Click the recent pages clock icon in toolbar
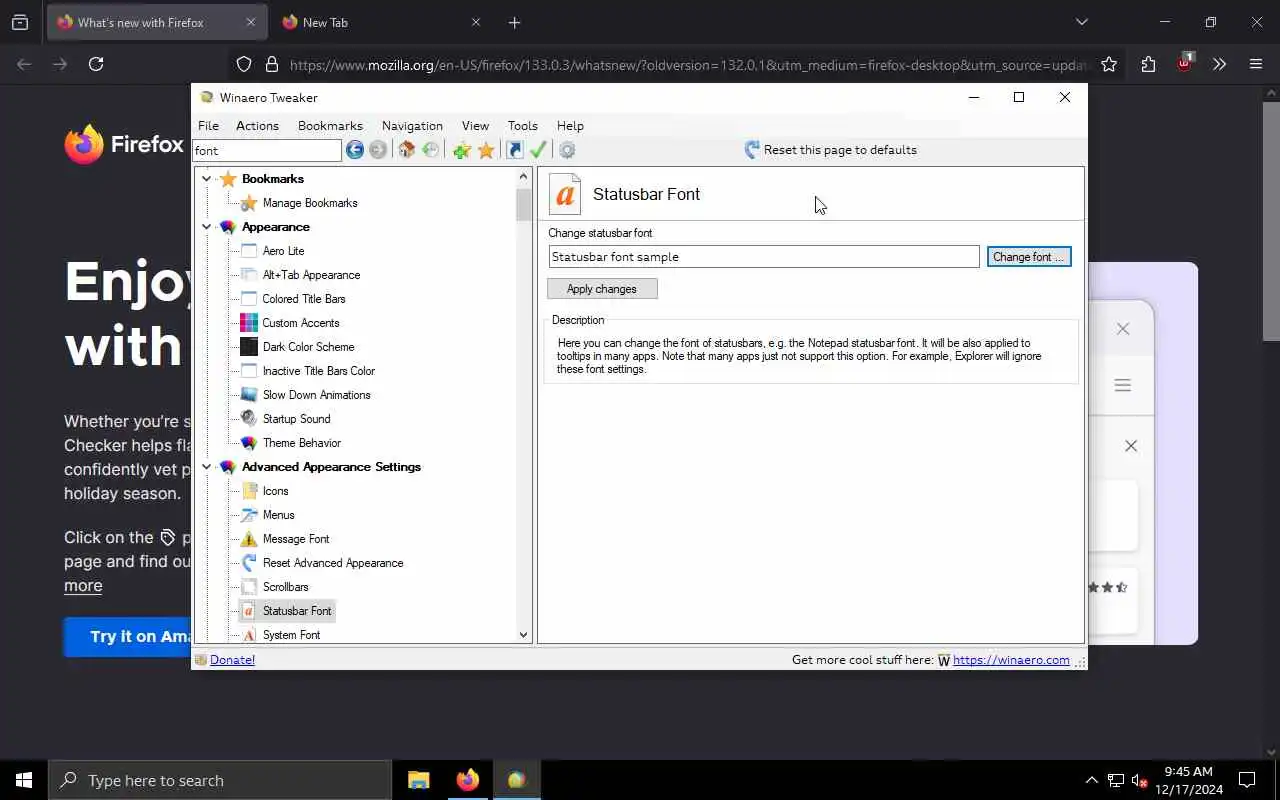This screenshot has height=800, width=1280. pos(431,150)
